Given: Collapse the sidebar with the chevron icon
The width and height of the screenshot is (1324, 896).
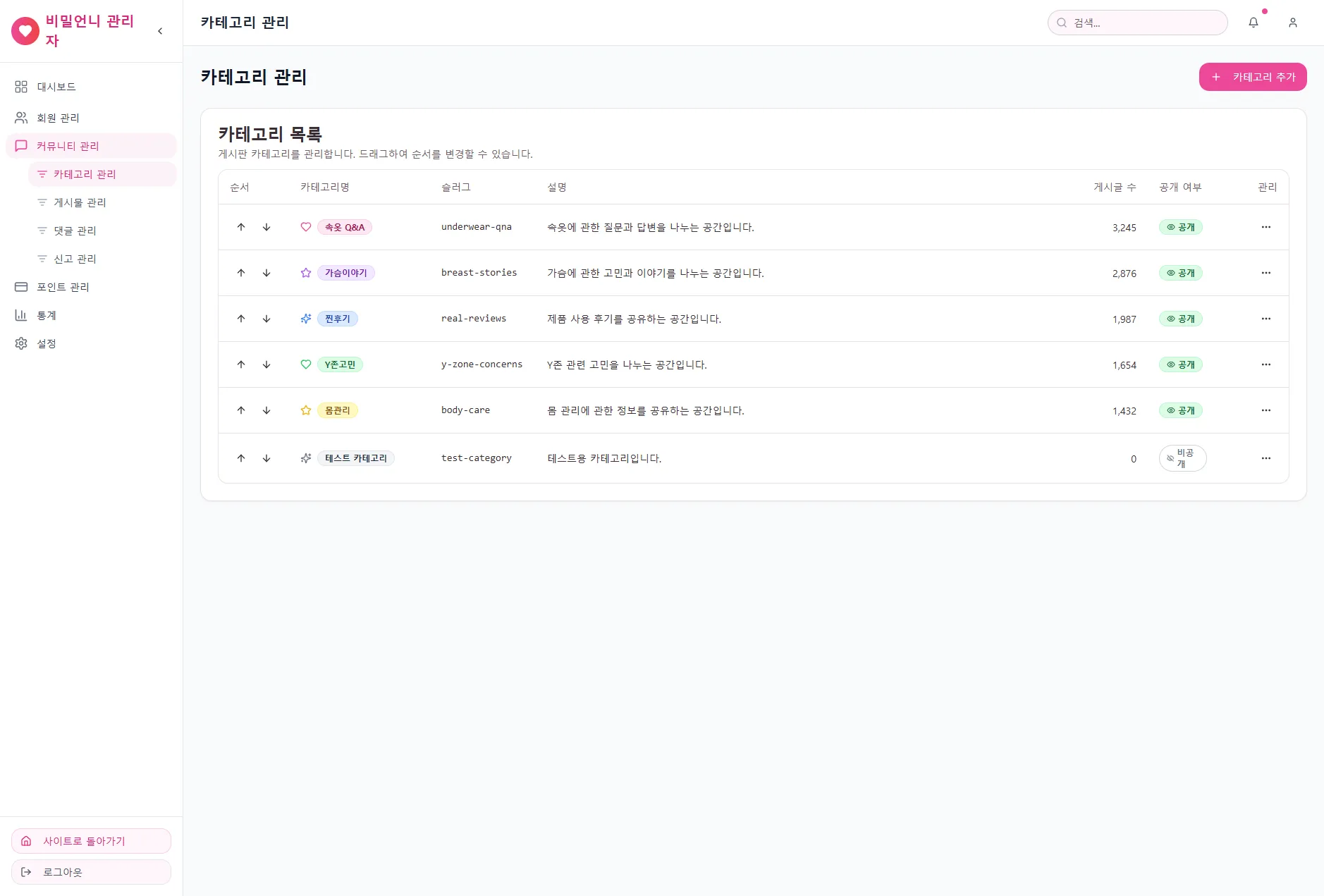Looking at the screenshot, I should pos(160,31).
